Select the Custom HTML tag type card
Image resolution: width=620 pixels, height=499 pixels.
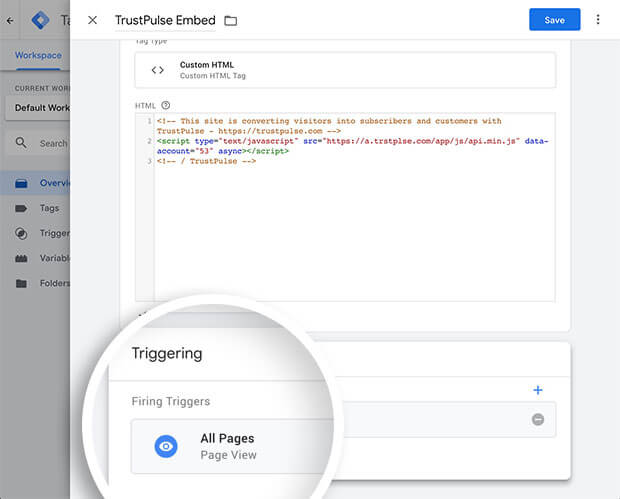[345, 70]
